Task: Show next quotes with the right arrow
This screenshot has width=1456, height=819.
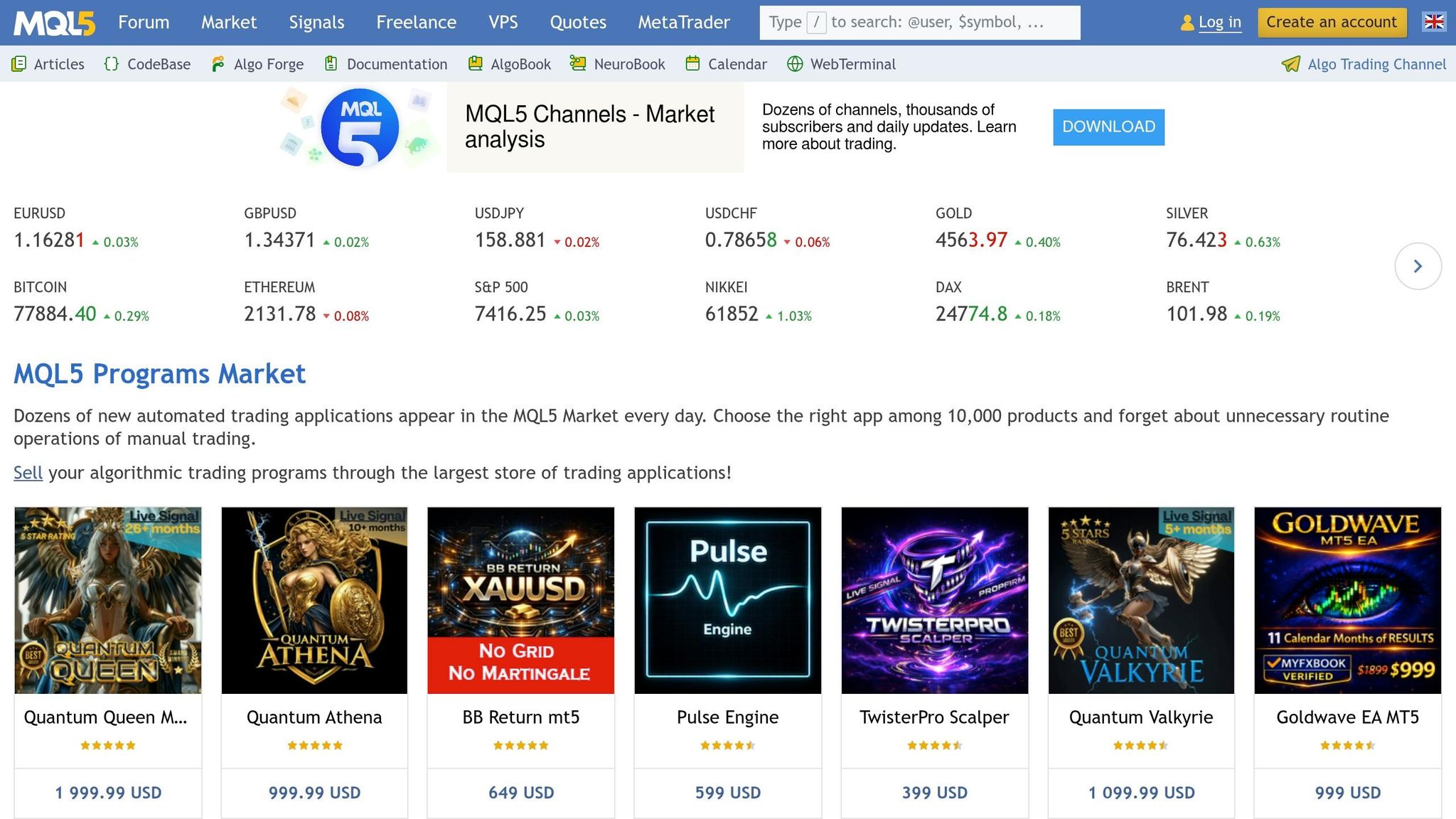Action: (x=1418, y=266)
